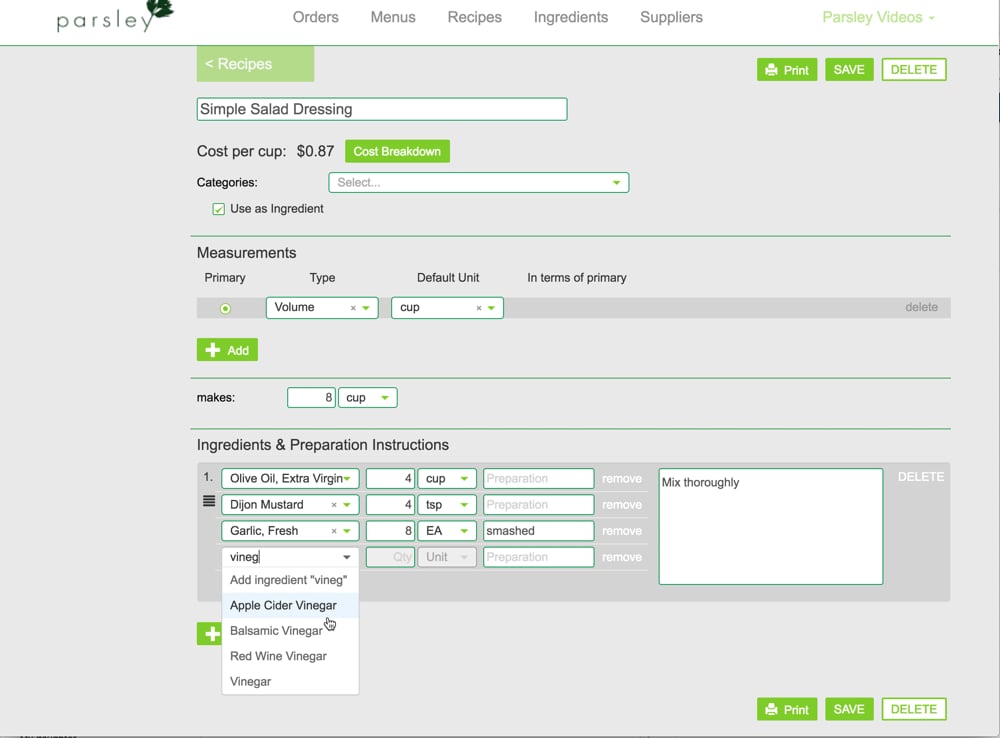Clear Olive Oil, Extra Virgin via its x icon
The height and width of the screenshot is (738, 1000).
335,478
